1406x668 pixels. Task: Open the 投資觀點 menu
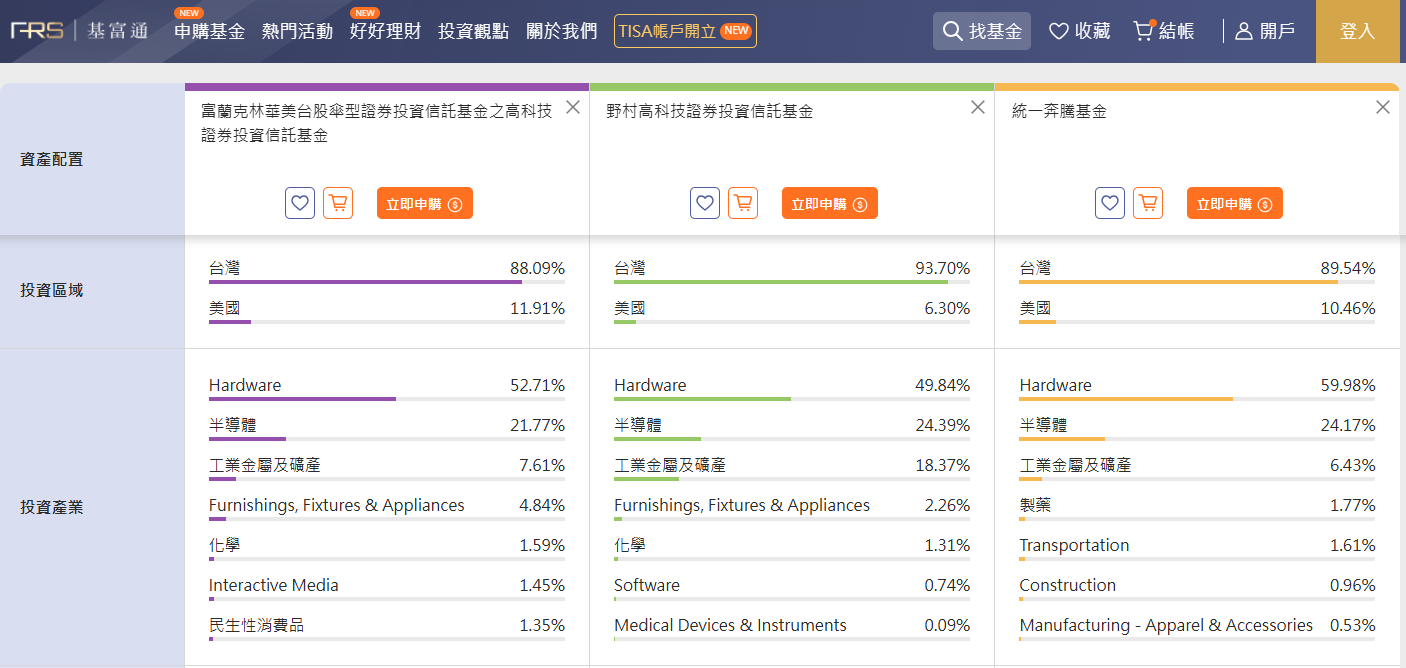coord(473,31)
